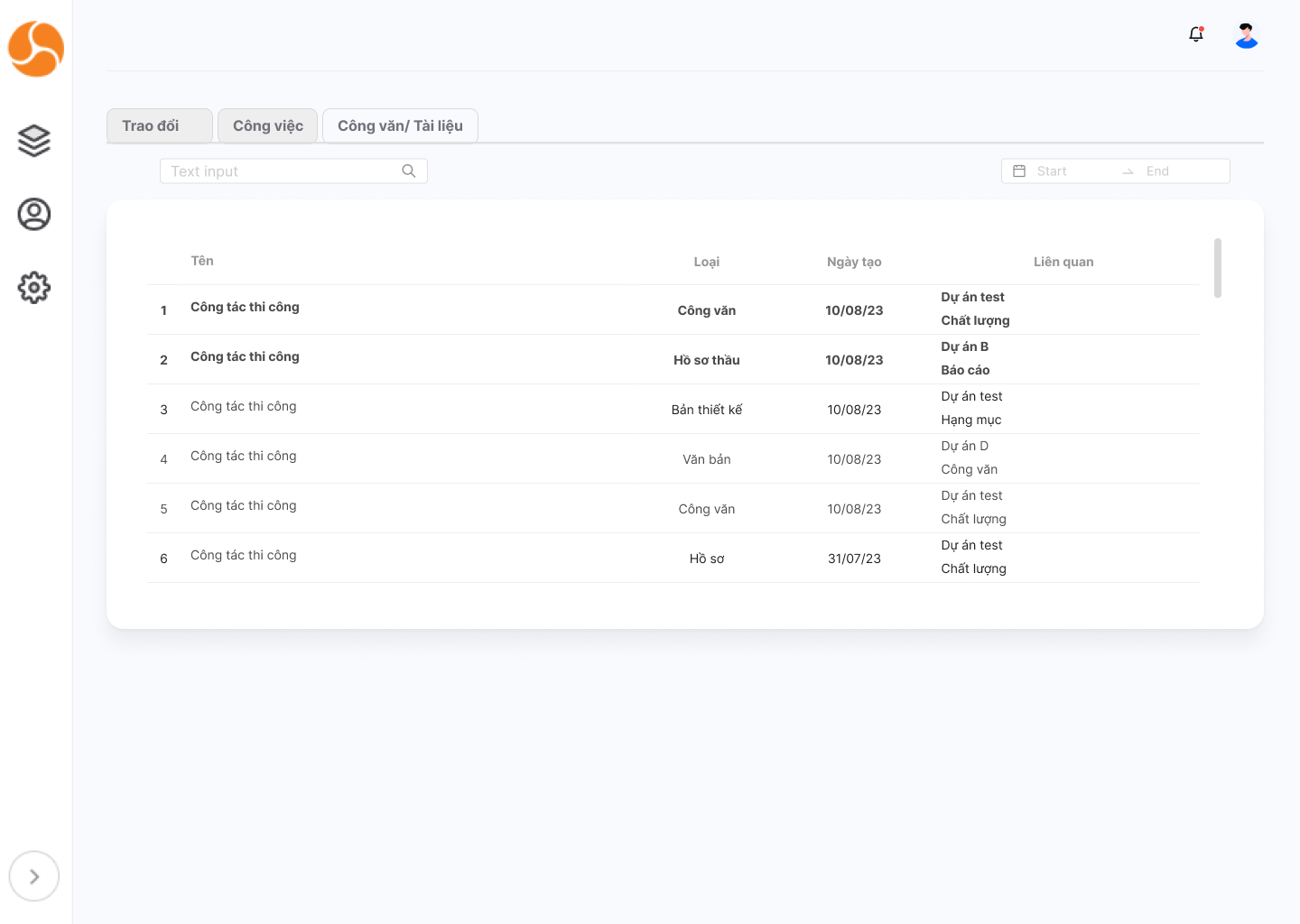
Task: Click Hồ sơ thầu type cell
Action: 707,360
